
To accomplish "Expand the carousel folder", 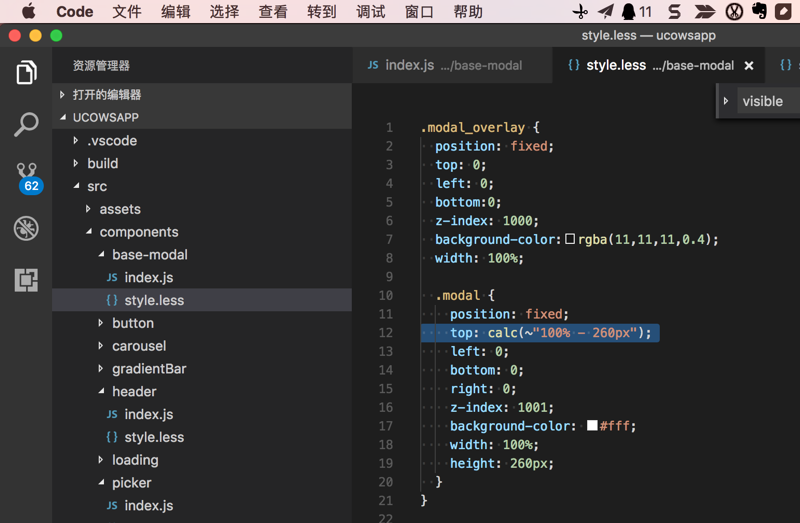I will (x=138, y=346).
